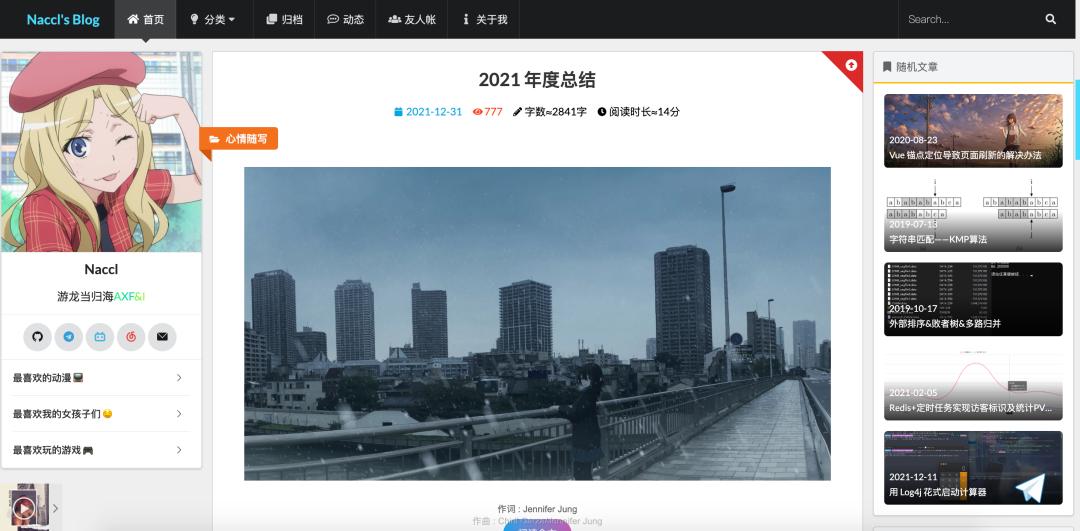Click the 777 view count

click(x=493, y=112)
